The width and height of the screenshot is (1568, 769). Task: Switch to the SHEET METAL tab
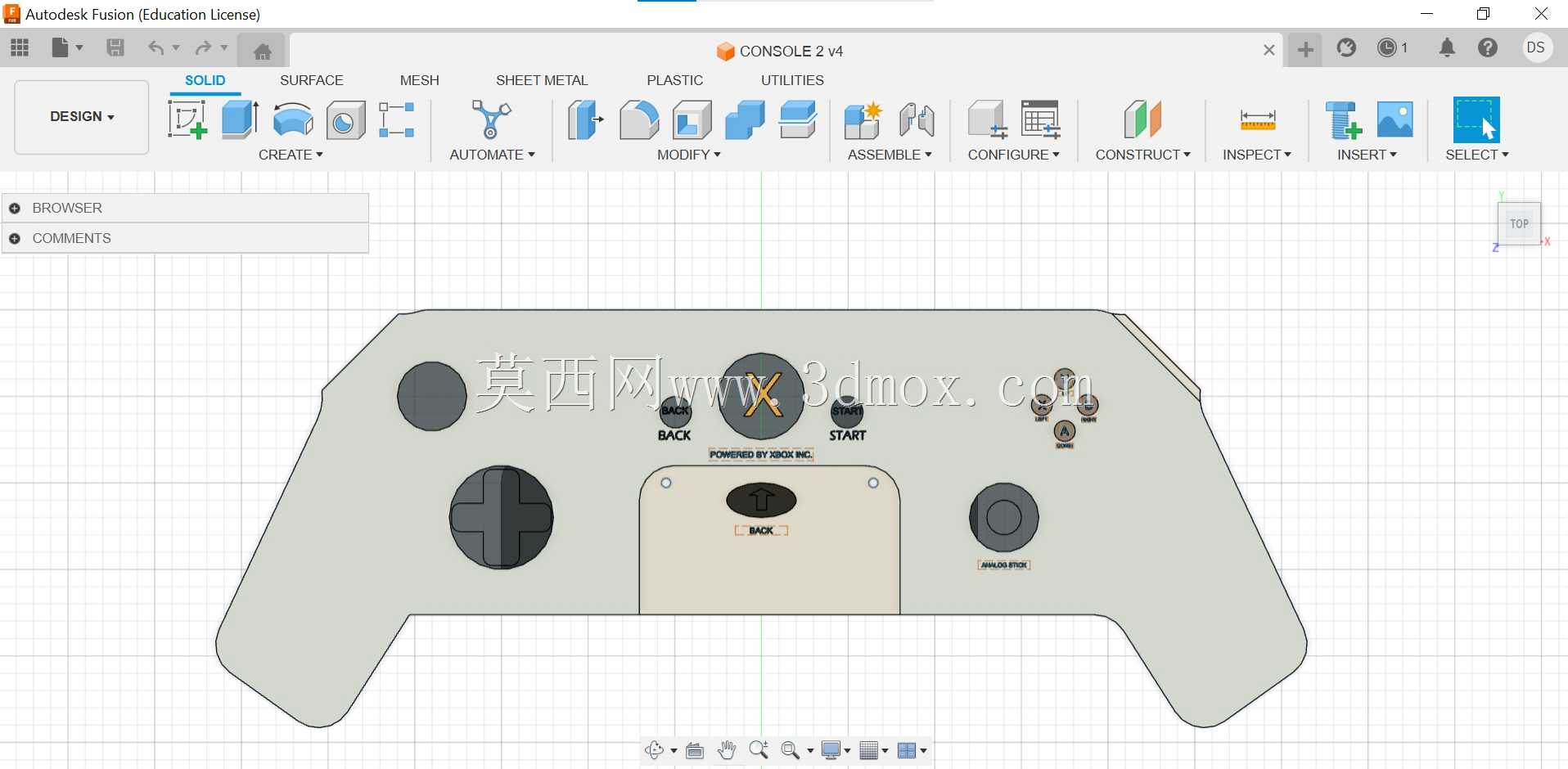point(542,80)
